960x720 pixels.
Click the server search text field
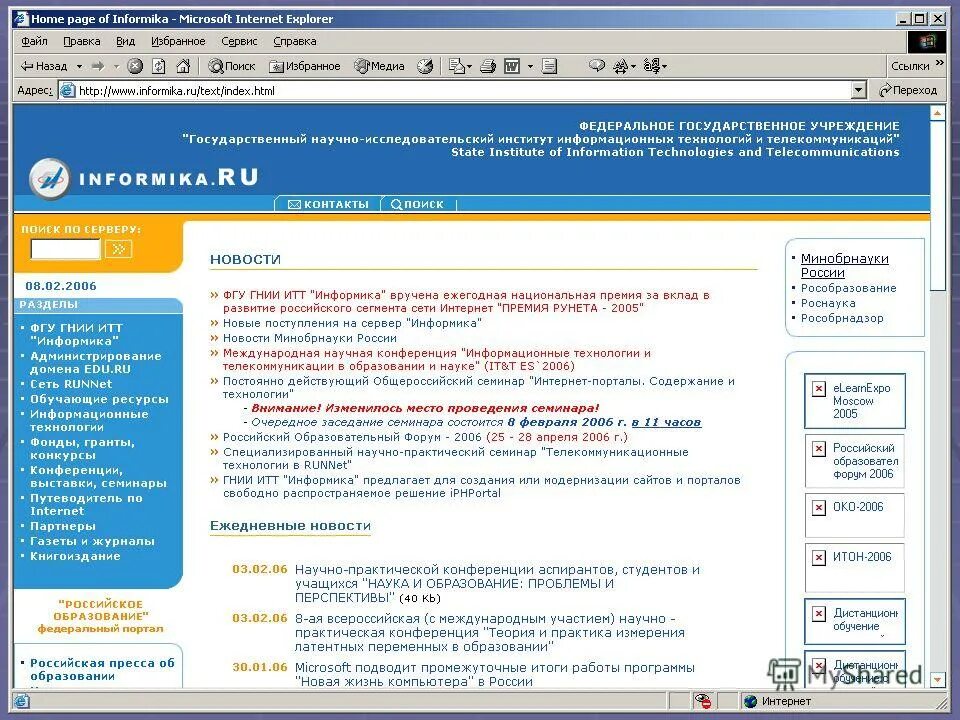click(65, 249)
